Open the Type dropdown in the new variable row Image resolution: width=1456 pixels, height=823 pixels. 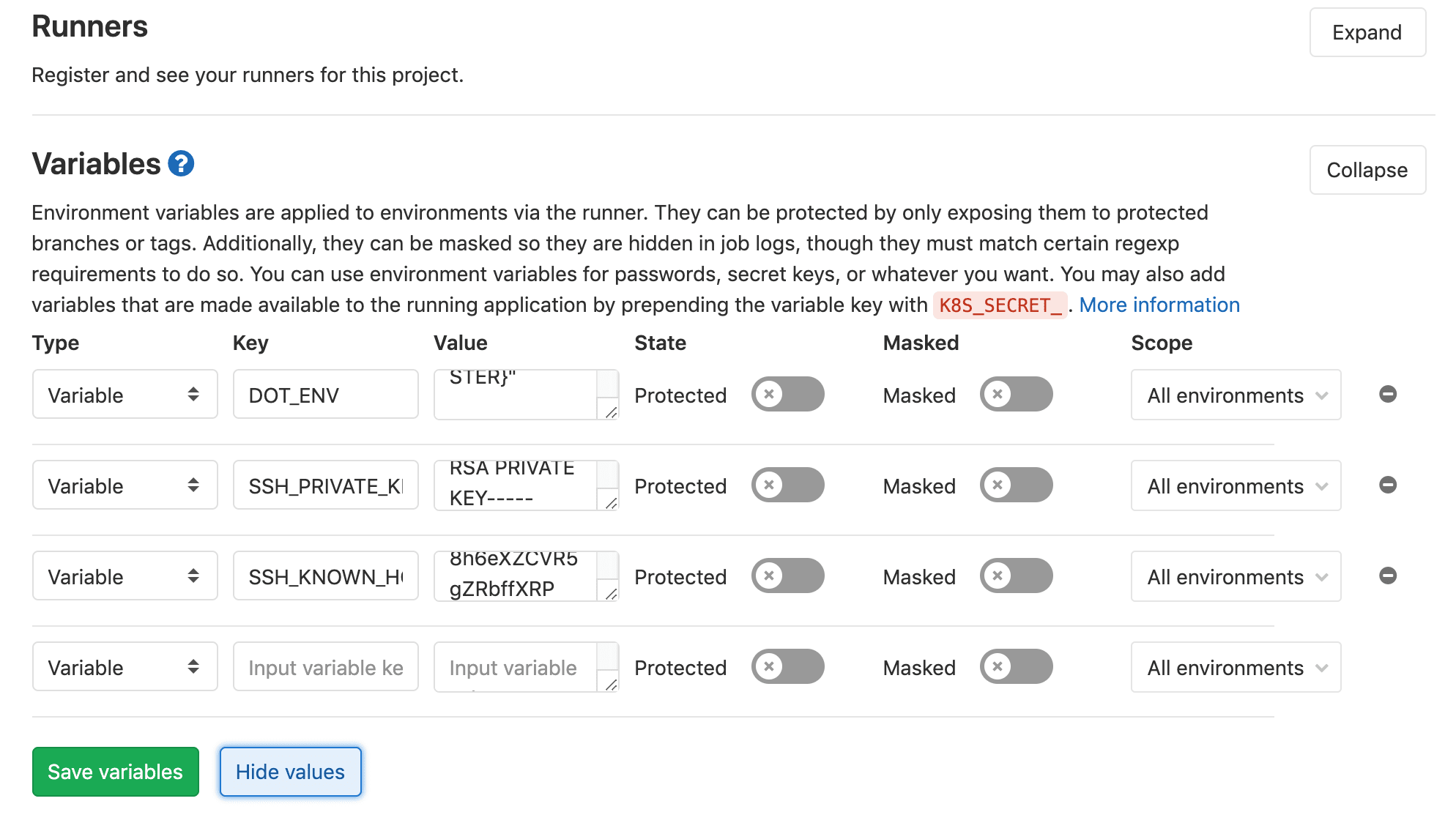[x=125, y=667]
